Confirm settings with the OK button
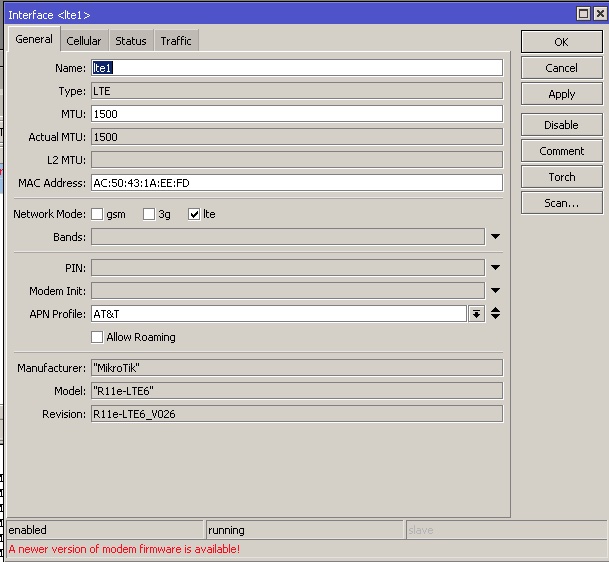Viewport: 609px width, 562px height. [x=562, y=42]
